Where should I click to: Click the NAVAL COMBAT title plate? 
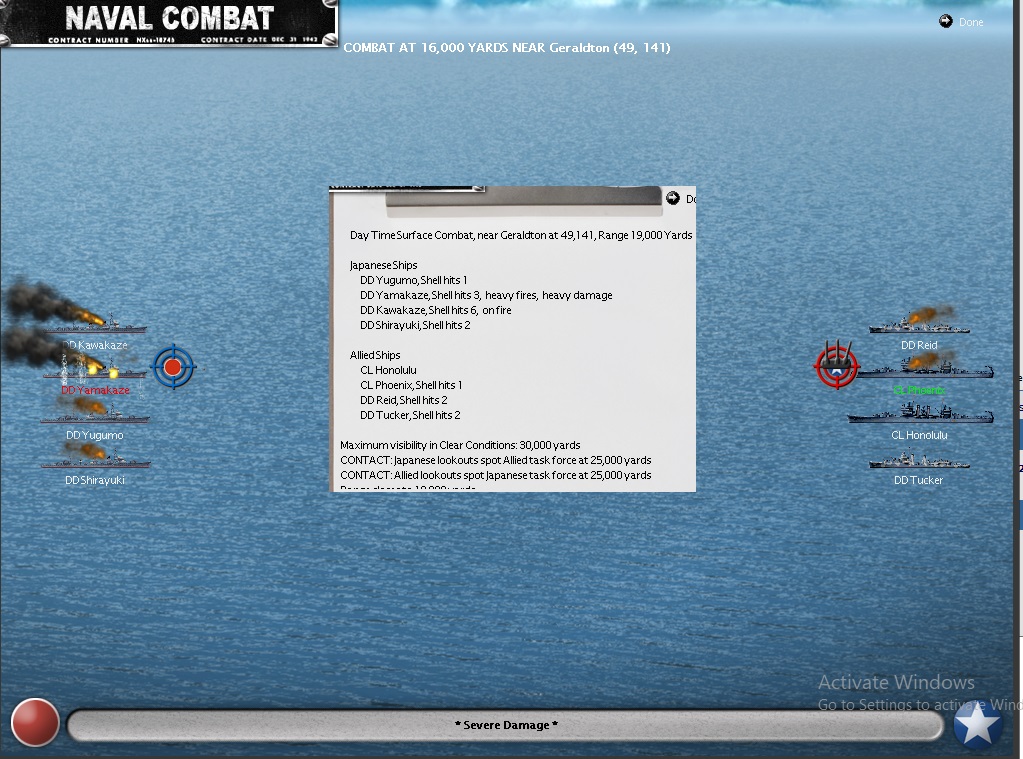coord(169,23)
